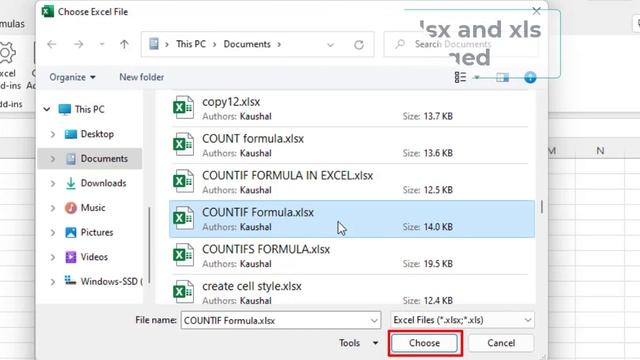Expand the Pictures tree node
640x360 pixels.
tap(53, 232)
